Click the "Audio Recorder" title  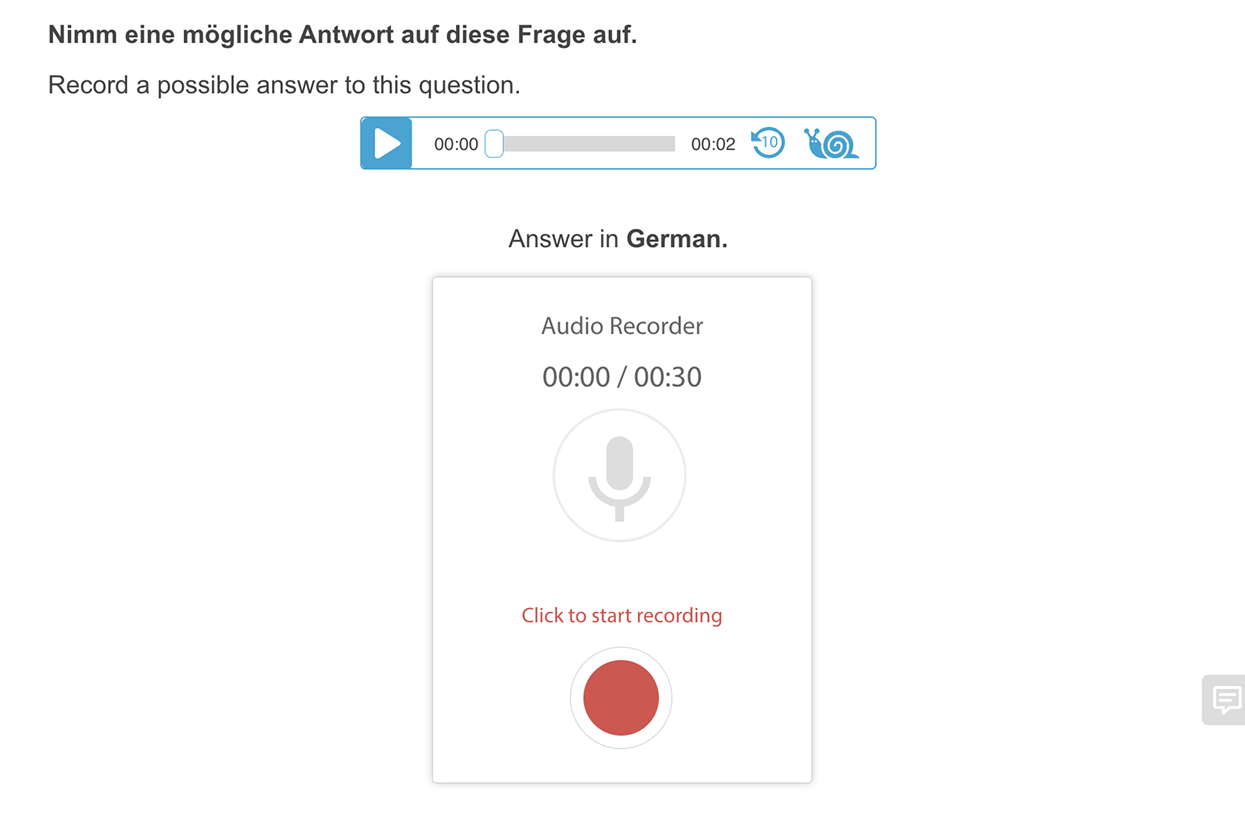pyautogui.click(x=622, y=326)
